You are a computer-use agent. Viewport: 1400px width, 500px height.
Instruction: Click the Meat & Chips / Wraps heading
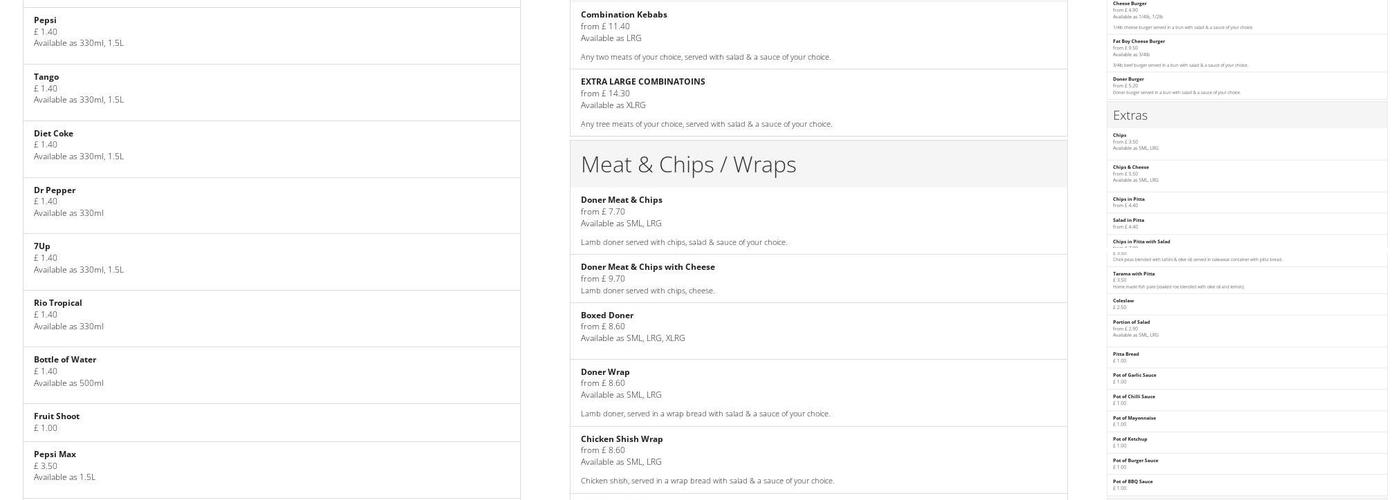point(688,164)
